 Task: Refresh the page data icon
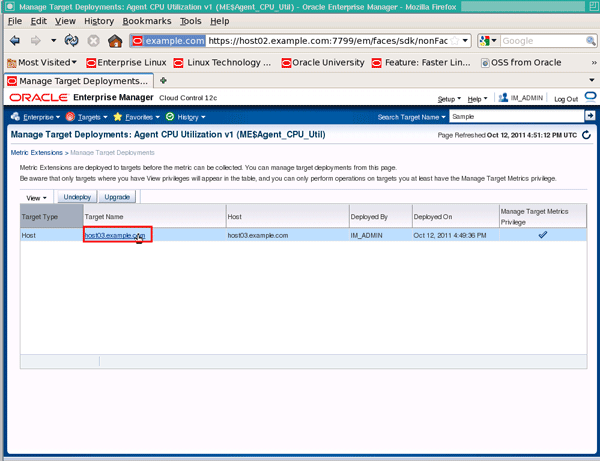coord(586,135)
